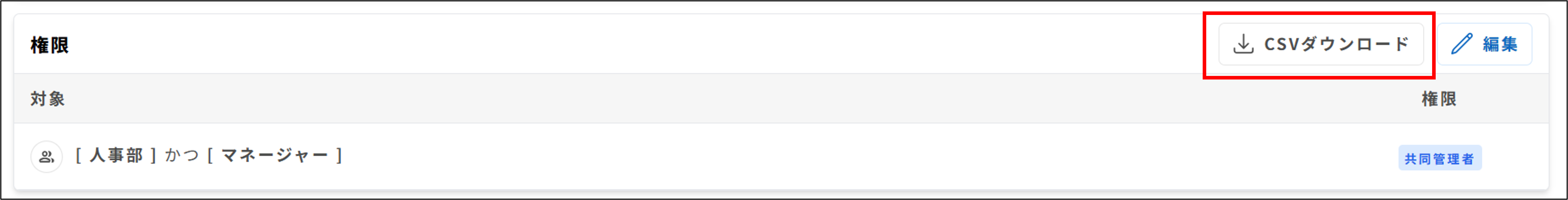This screenshot has height=200, width=1568.
Task: Click the opening bracket before 人事部
Action: coord(79,155)
